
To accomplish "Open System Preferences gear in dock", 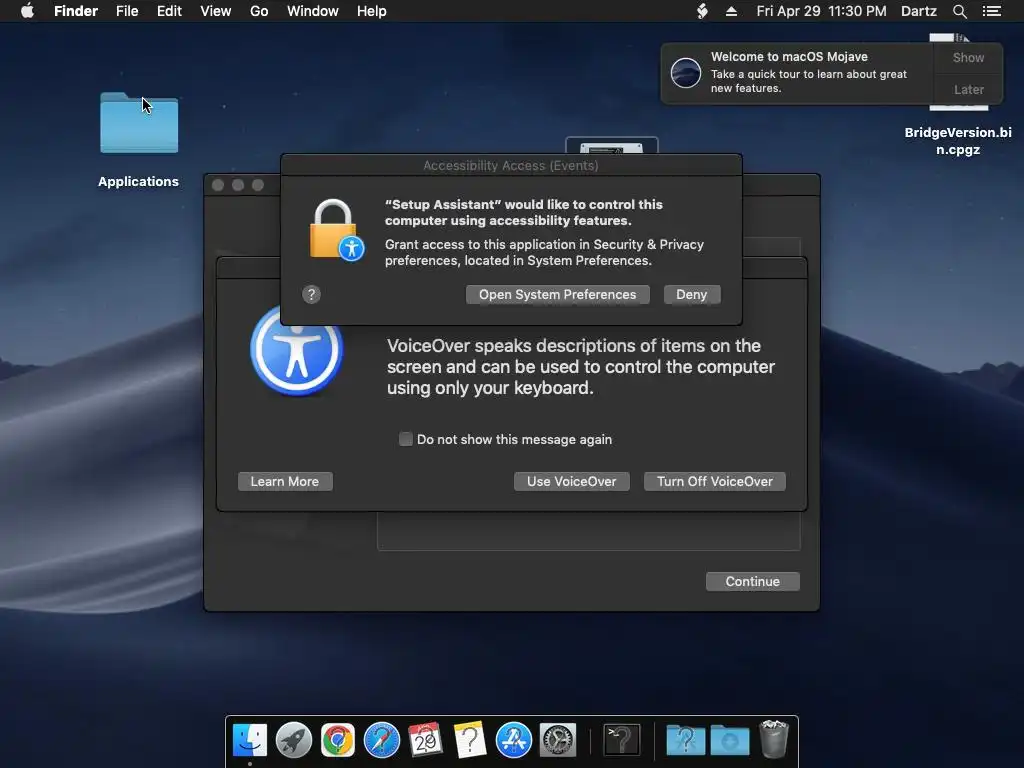I will coord(558,740).
